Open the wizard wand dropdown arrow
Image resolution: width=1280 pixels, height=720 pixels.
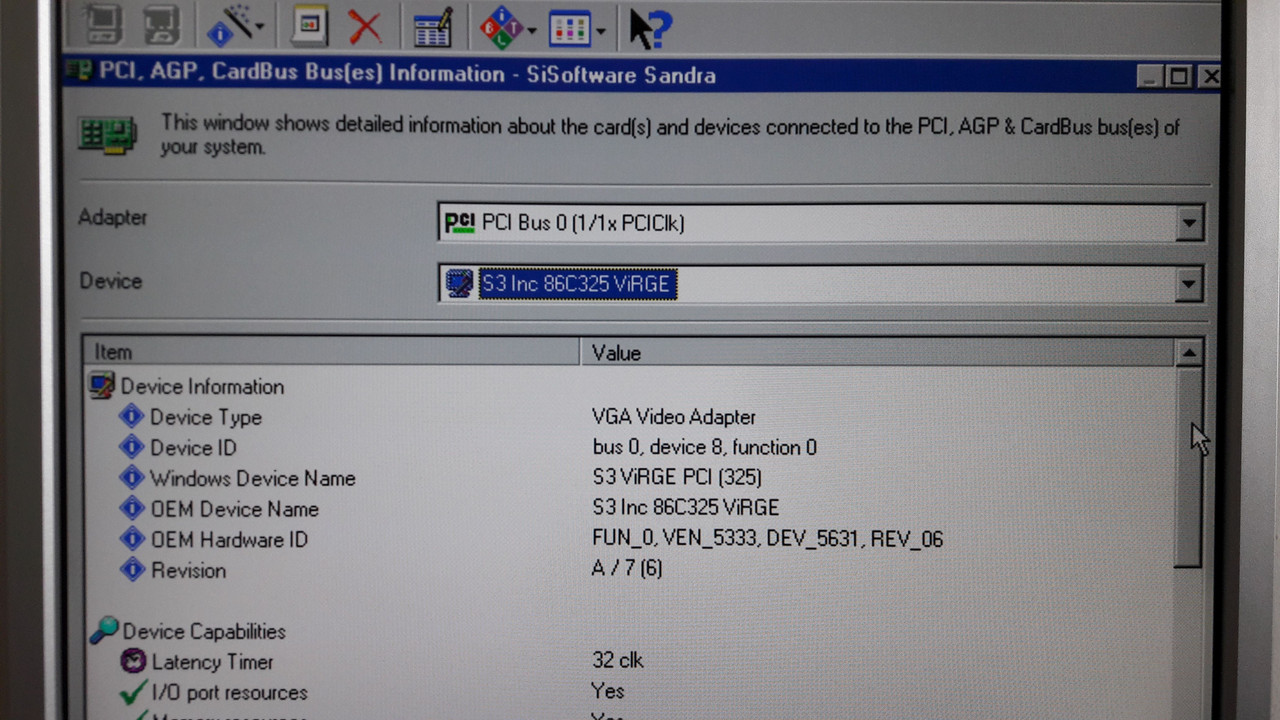point(260,28)
